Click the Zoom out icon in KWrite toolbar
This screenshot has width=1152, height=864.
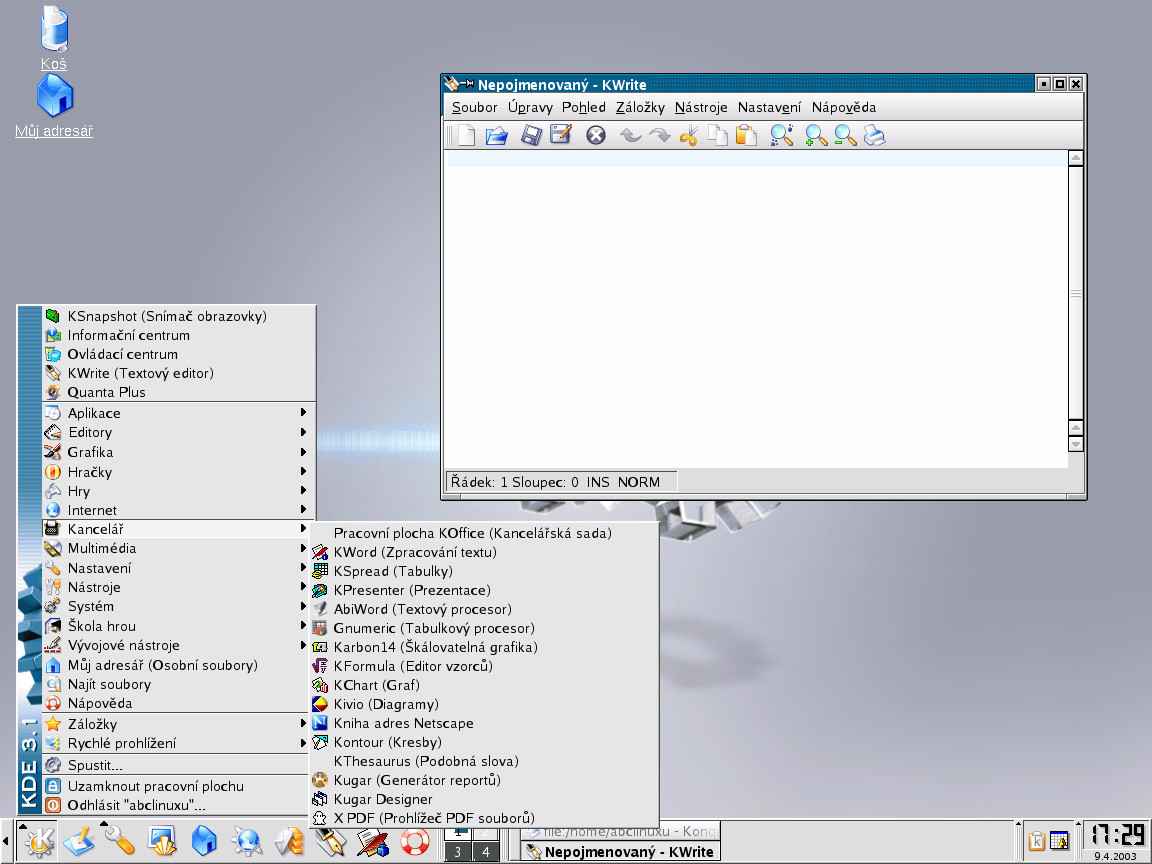click(x=845, y=135)
